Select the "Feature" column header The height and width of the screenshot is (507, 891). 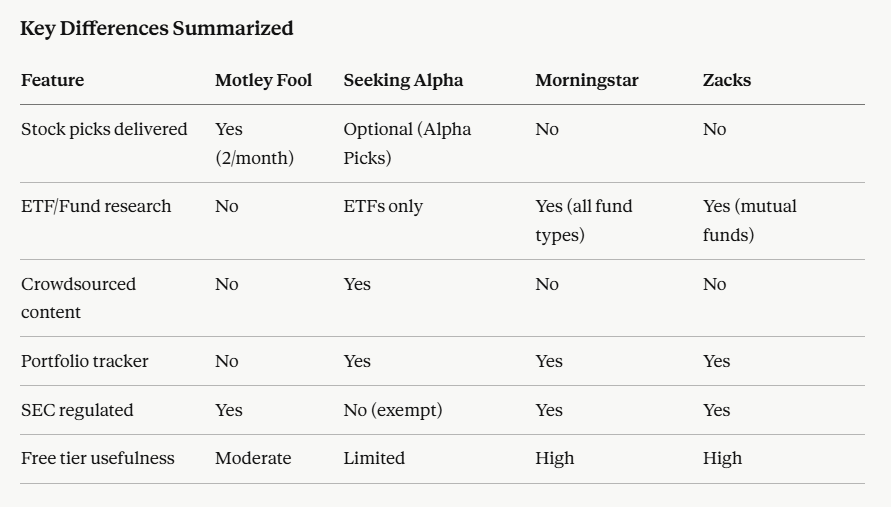click(x=53, y=80)
